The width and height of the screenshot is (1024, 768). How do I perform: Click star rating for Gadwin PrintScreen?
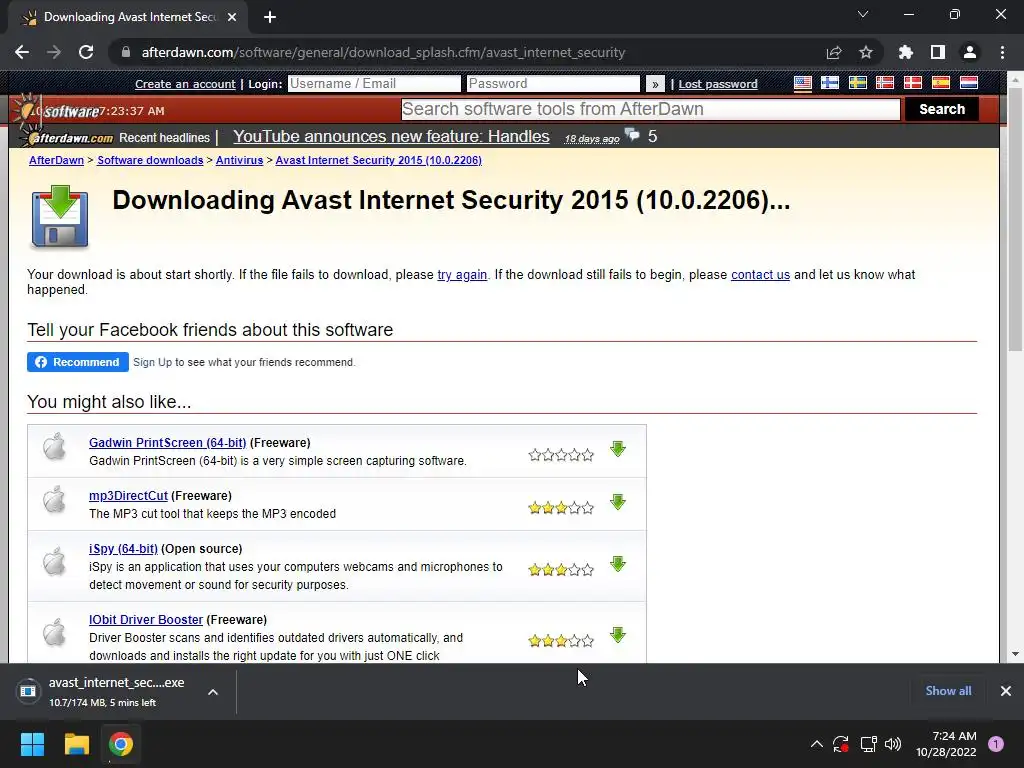[561, 455]
